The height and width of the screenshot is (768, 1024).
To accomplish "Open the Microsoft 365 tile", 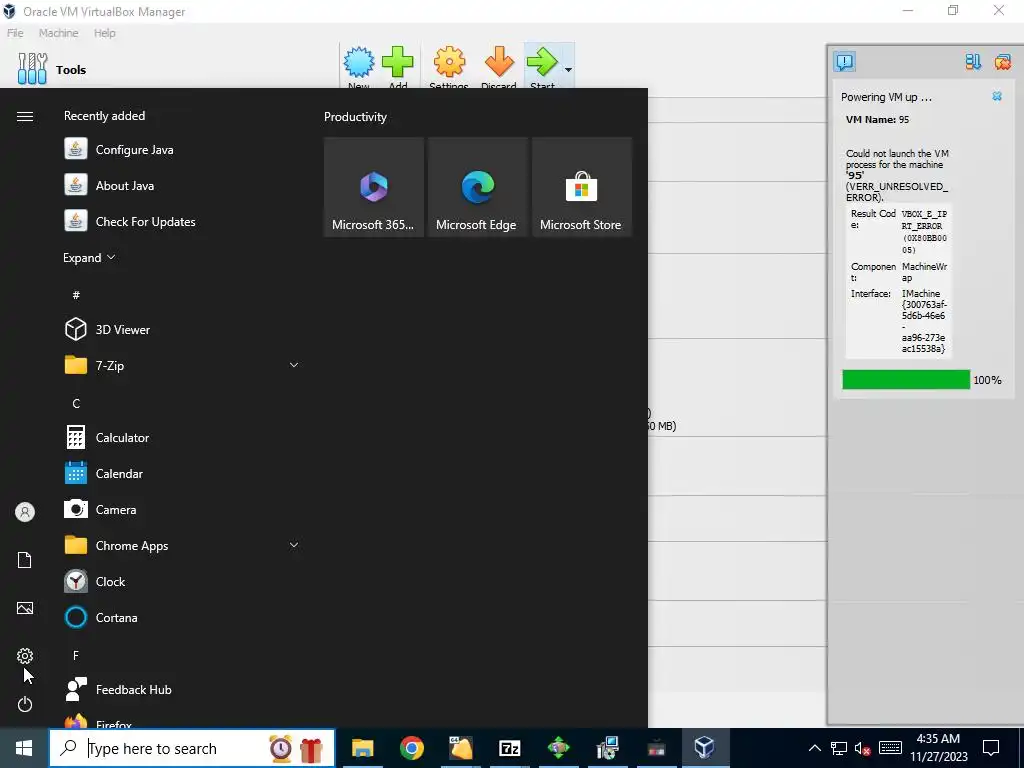I will tap(374, 187).
